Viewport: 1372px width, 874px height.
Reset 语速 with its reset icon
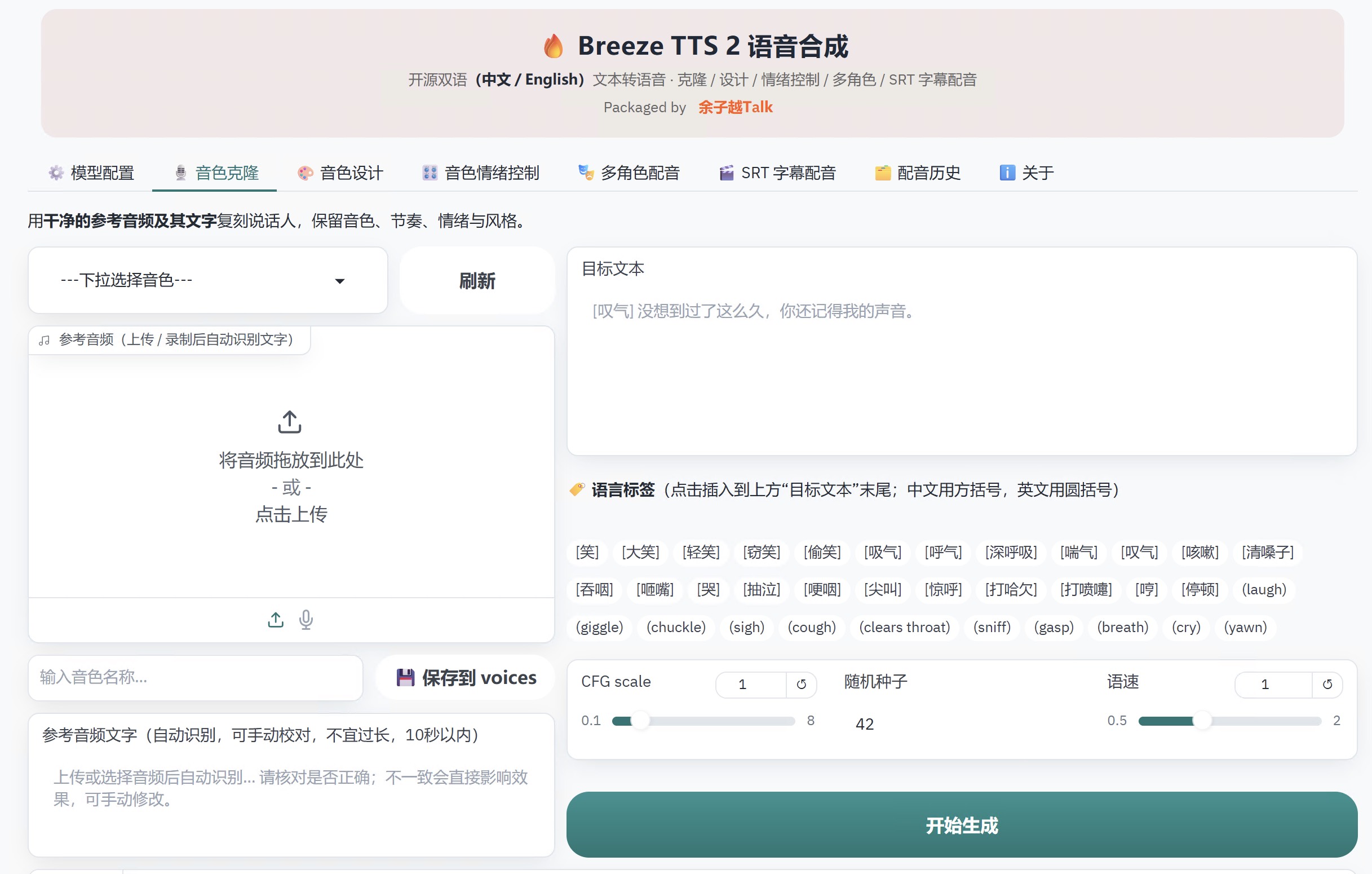(1327, 684)
